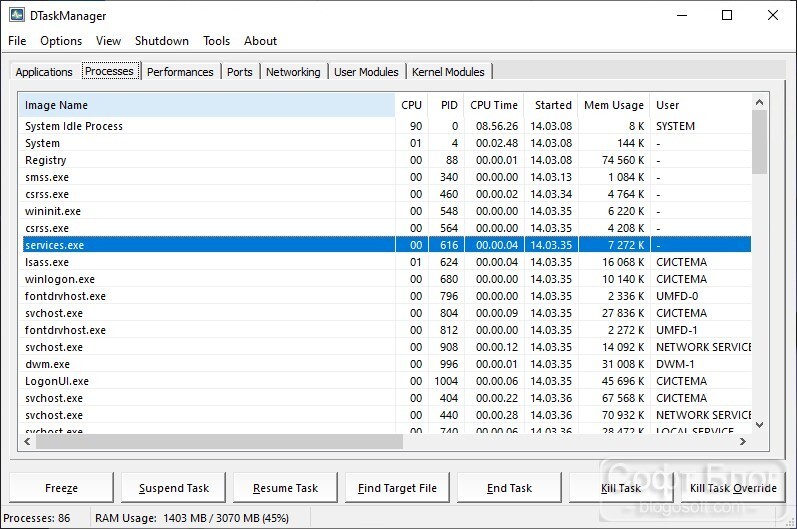797x529 pixels.
Task: Close the DTaskManager window
Action: 773,15
